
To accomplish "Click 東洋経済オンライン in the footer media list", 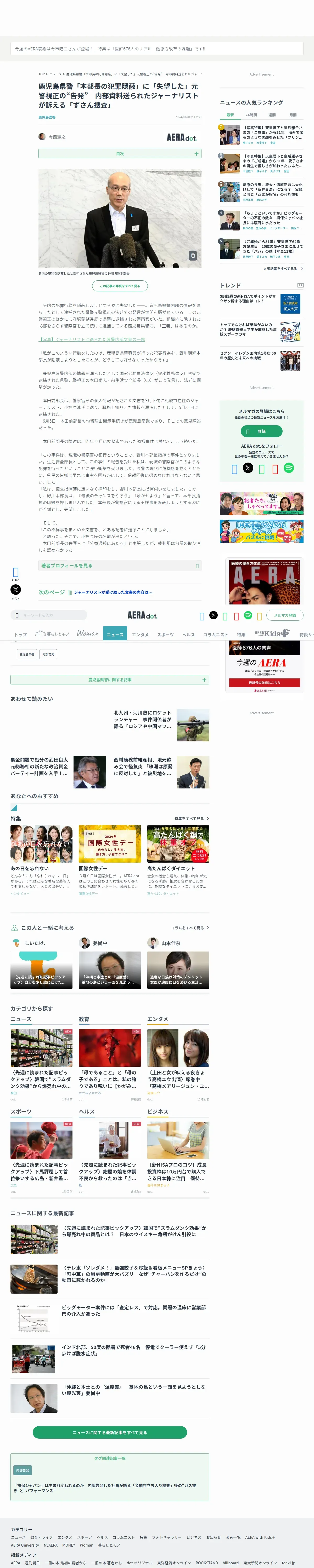I will (x=174, y=1563).
